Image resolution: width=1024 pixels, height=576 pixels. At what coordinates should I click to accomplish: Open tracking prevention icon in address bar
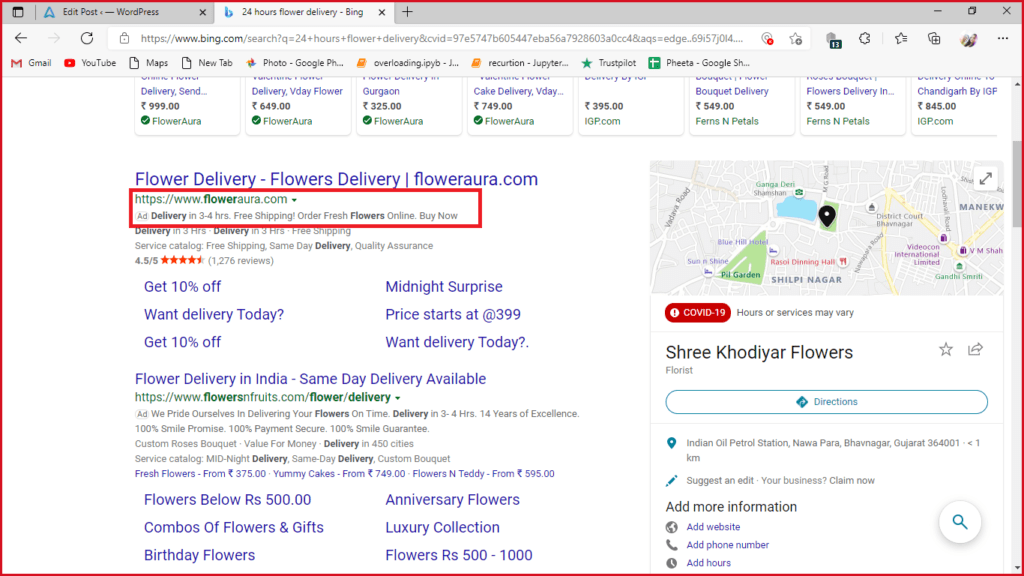768,39
